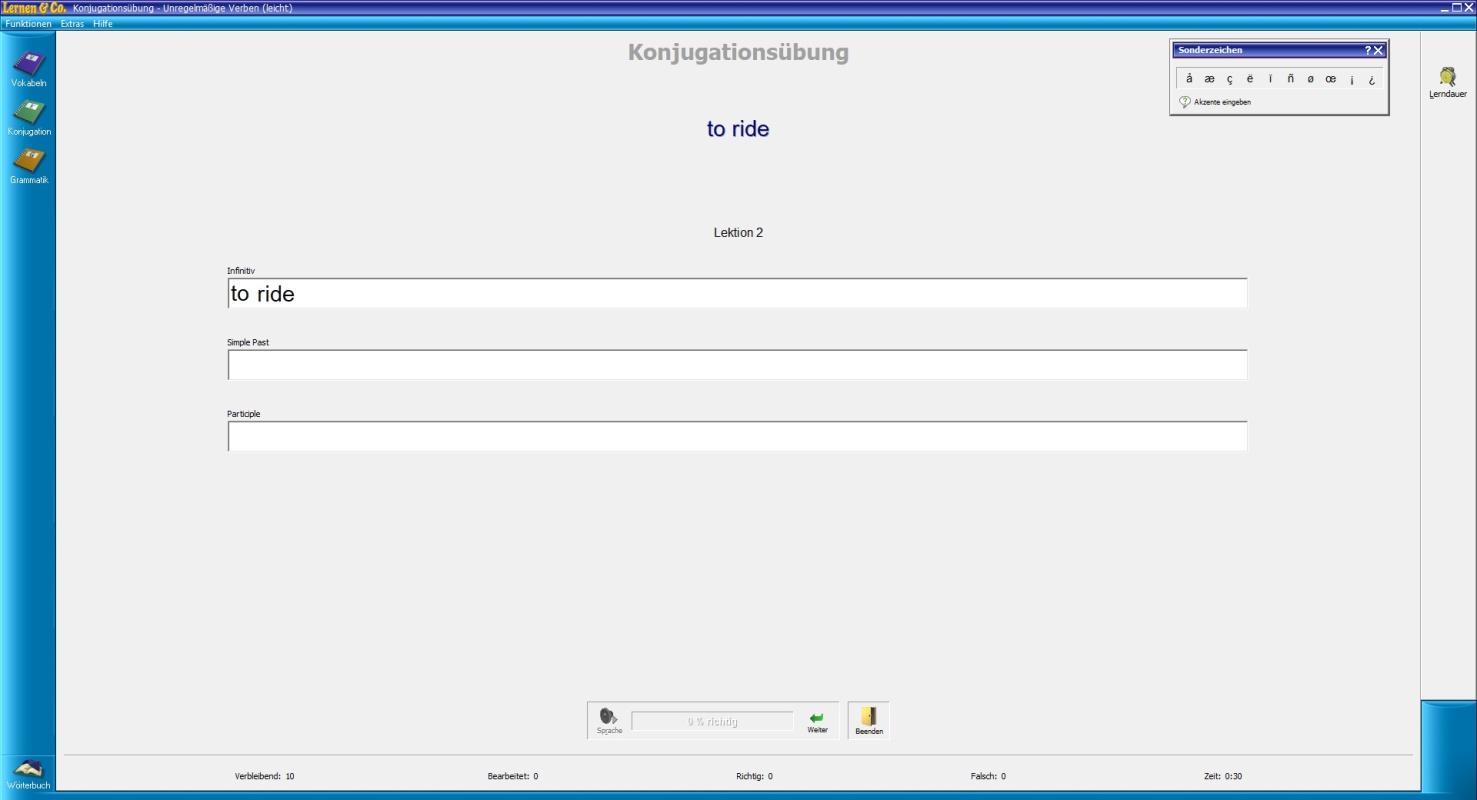Image resolution: width=1477 pixels, height=800 pixels.
Task: Open the Funktionen menu
Action: coord(28,24)
